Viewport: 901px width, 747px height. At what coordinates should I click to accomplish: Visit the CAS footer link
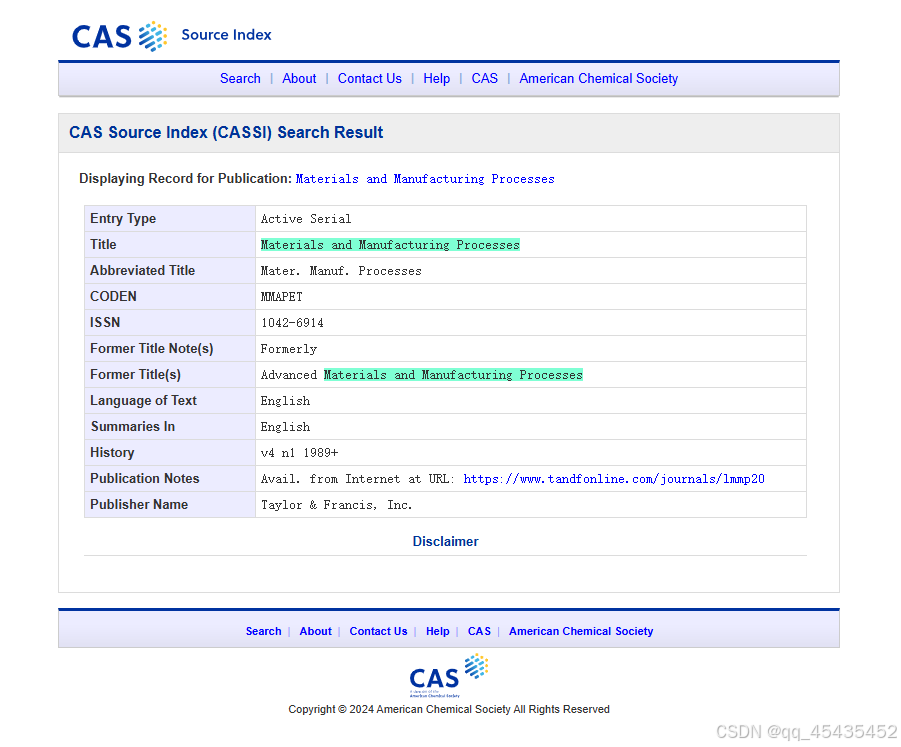coord(479,631)
